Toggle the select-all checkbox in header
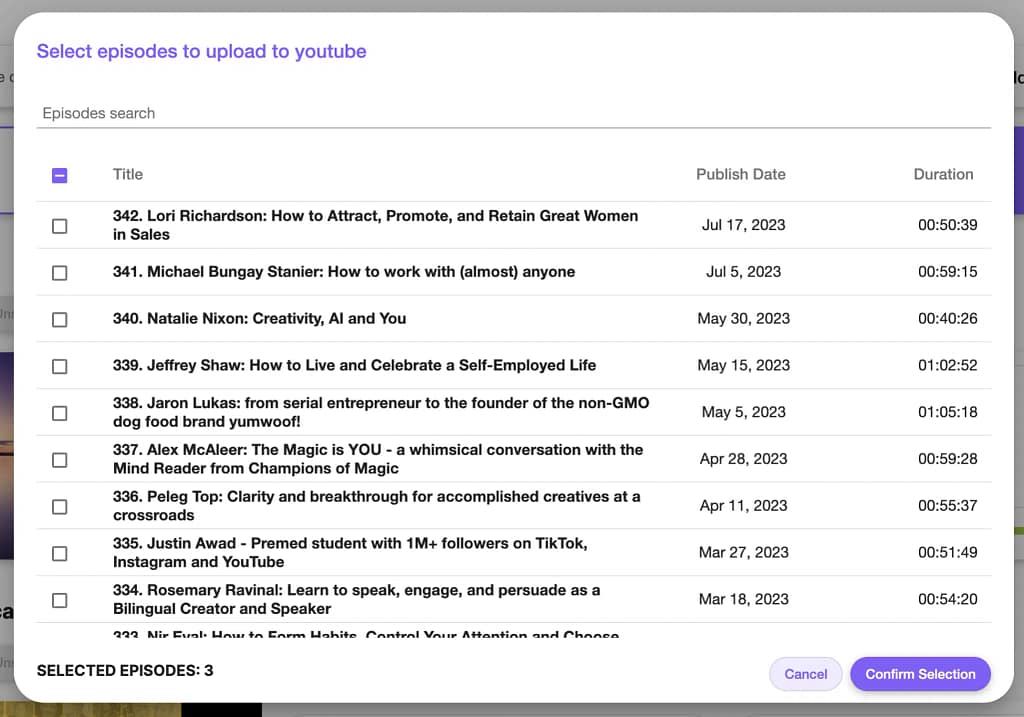1024x717 pixels. point(59,175)
